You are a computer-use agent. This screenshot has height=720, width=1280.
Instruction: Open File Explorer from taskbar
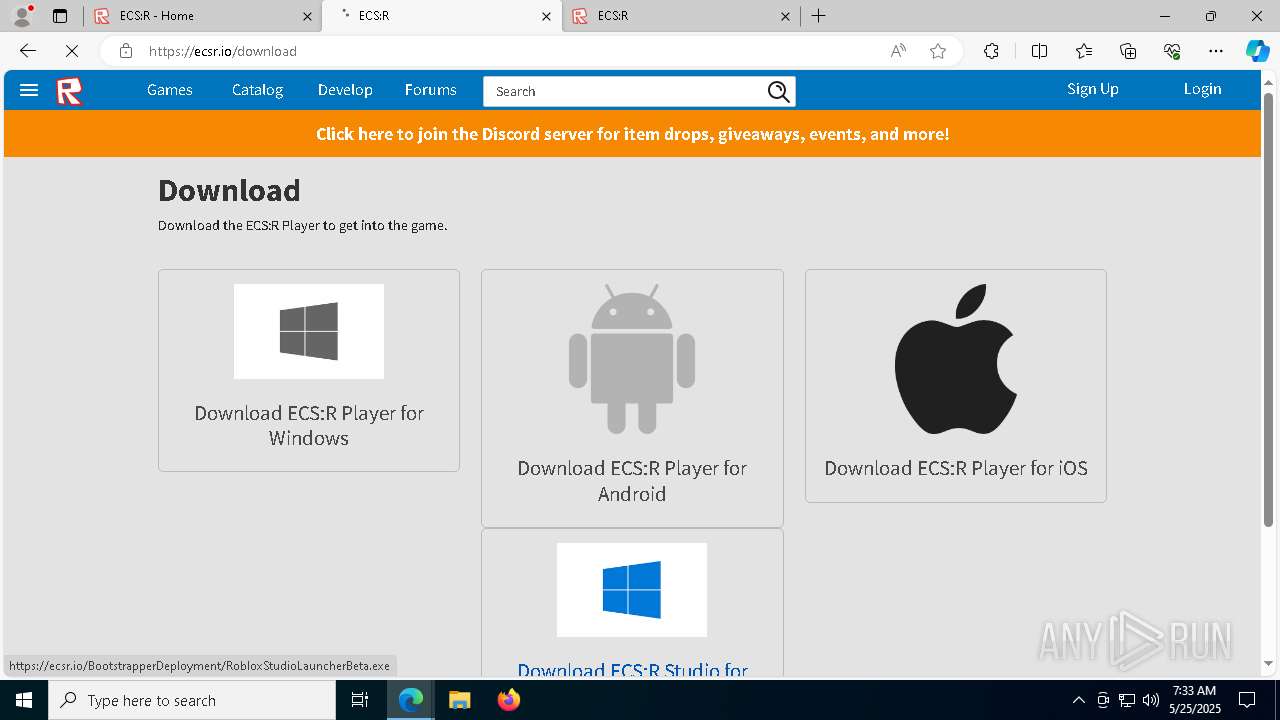coord(459,700)
